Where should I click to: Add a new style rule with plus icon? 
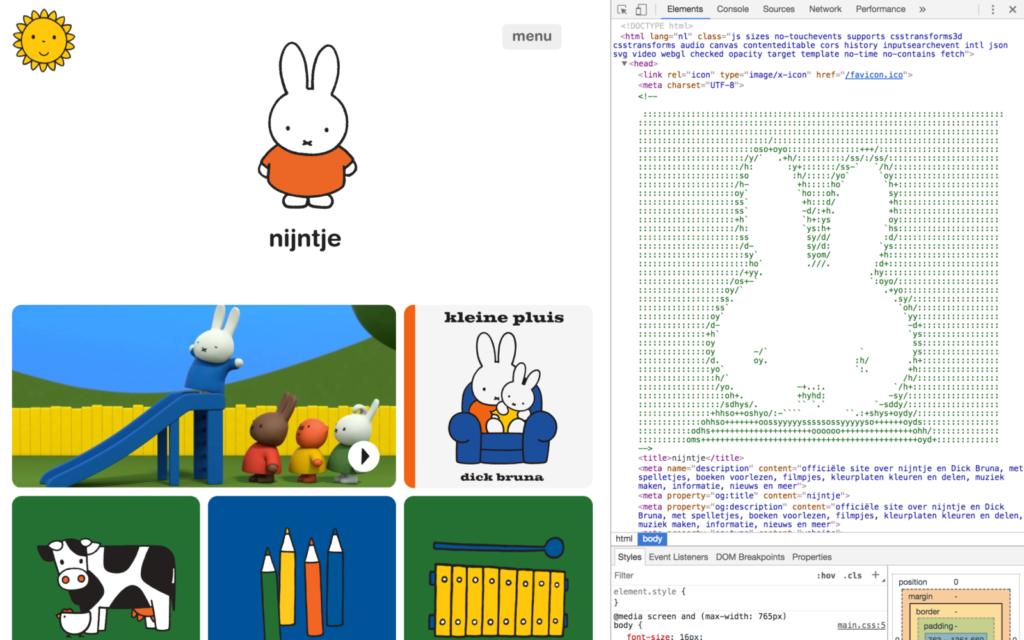(875, 575)
